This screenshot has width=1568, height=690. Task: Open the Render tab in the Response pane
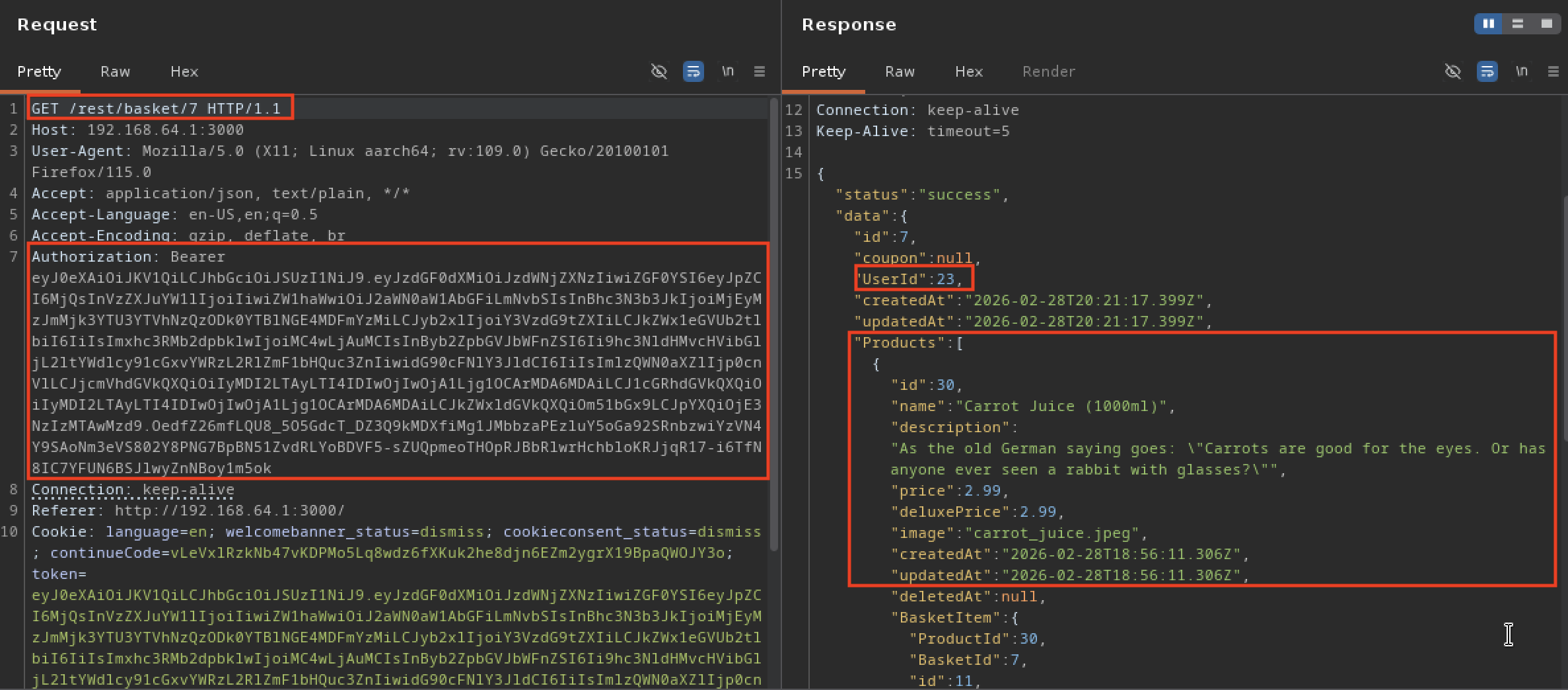pyautogui.click(x=1049, y=71)
